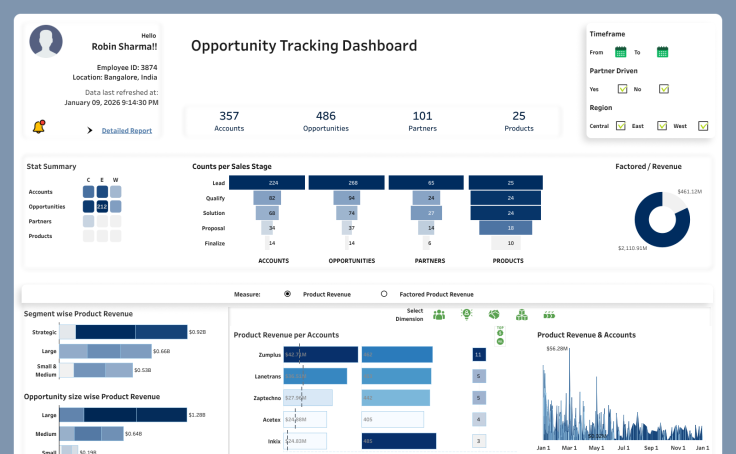Image resolution: width=736 pixels, height=454 pixels.
Task: Open the From date calendar picker
Action: (621, 52)
